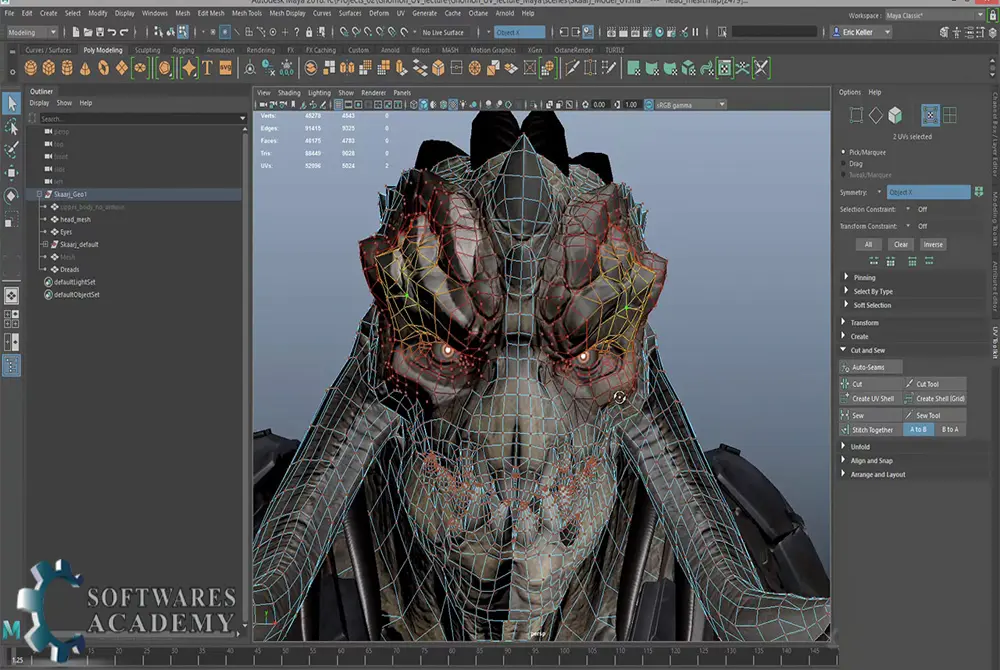This screenshot has width=1000, height=670.
Task: Select the Move tool in the toolbox
Action: click(x=11, y=173)
